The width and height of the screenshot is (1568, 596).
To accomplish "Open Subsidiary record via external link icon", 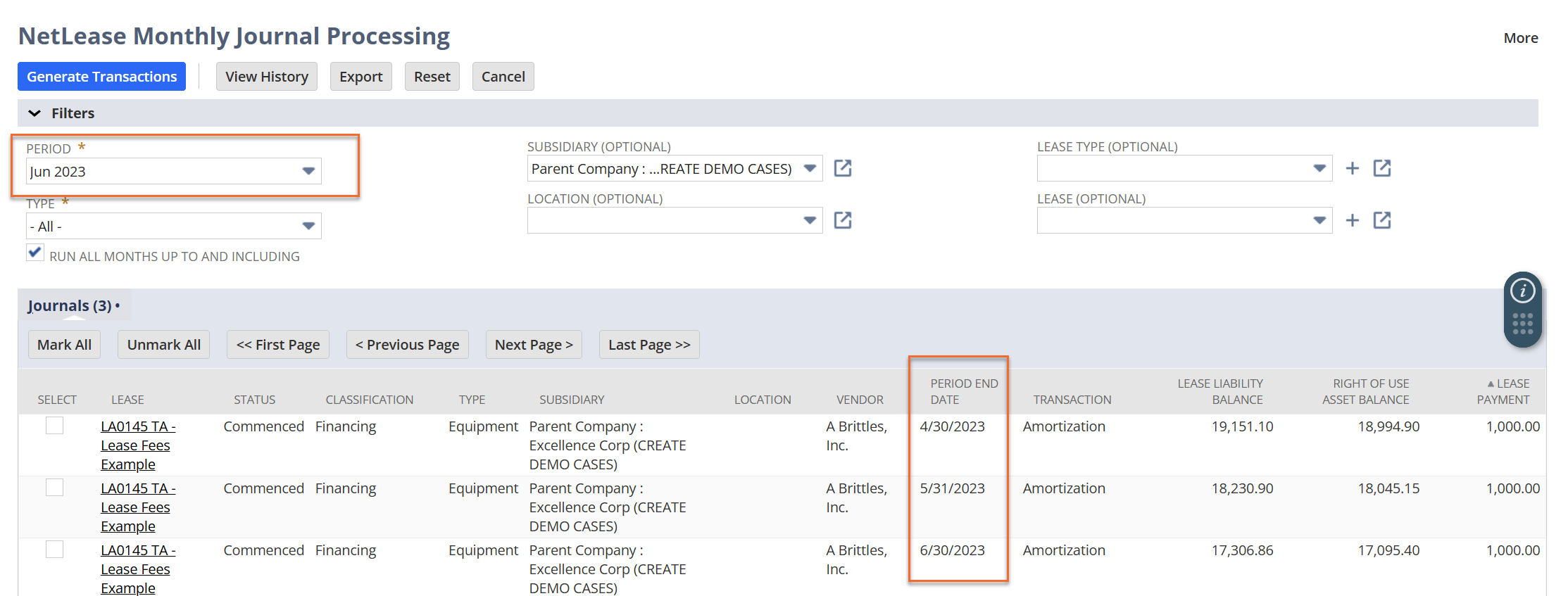I will point(842,168).
